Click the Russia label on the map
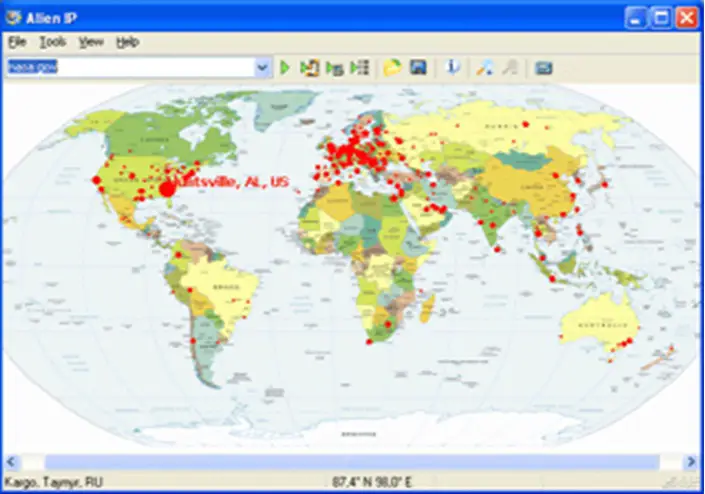 coord(501,126)
